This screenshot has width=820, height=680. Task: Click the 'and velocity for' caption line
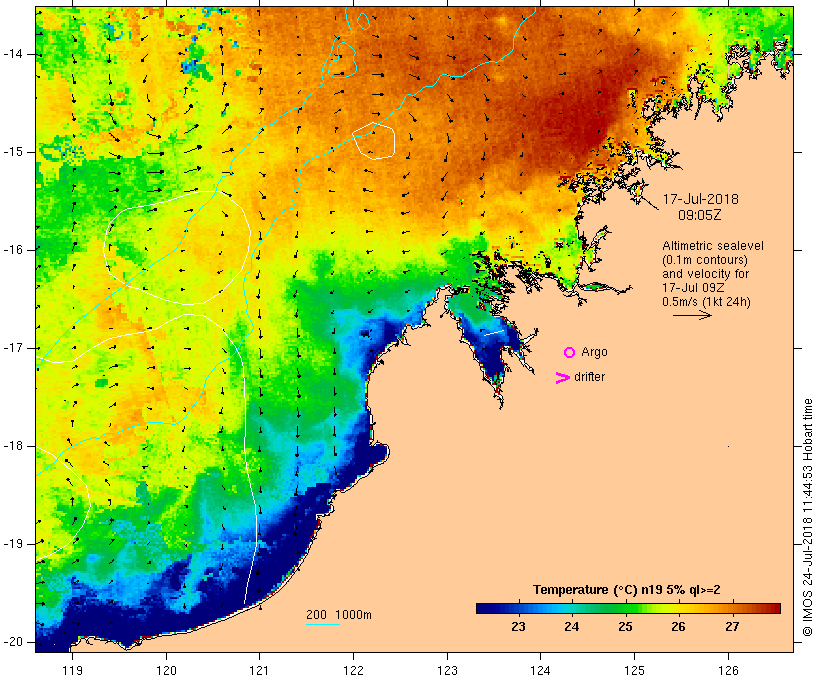(705, 274)
